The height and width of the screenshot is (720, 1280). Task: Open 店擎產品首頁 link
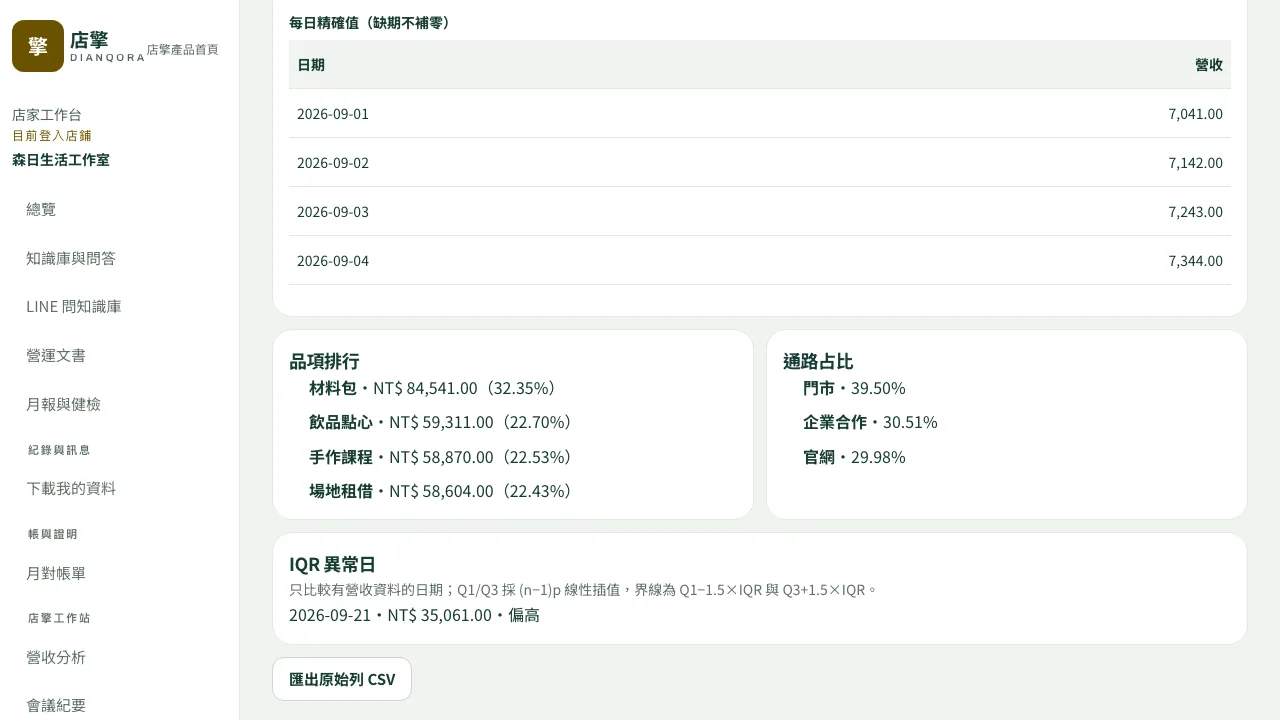tap(182, 50)
